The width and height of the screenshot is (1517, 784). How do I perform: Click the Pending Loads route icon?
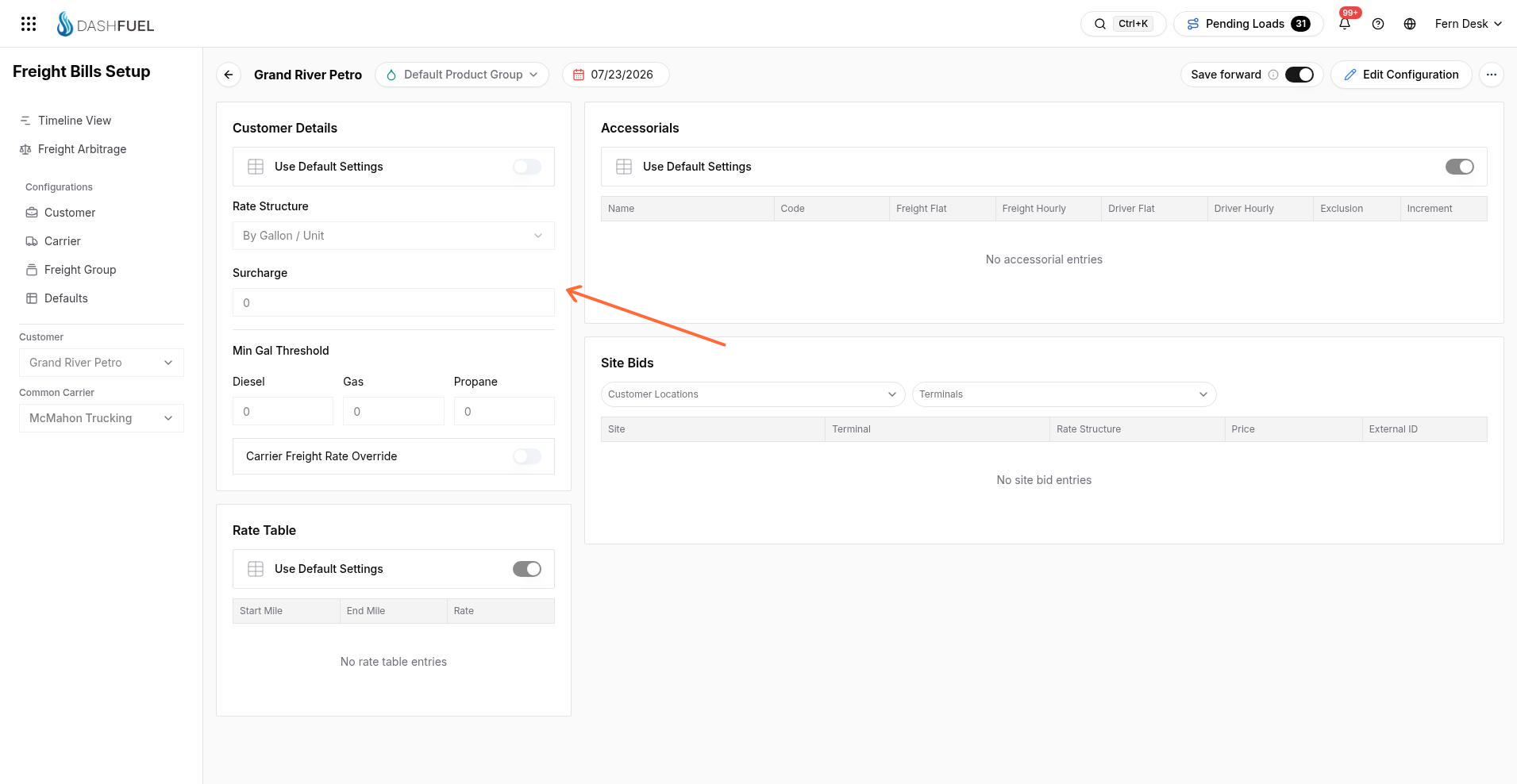click(x=1192, y=24)
